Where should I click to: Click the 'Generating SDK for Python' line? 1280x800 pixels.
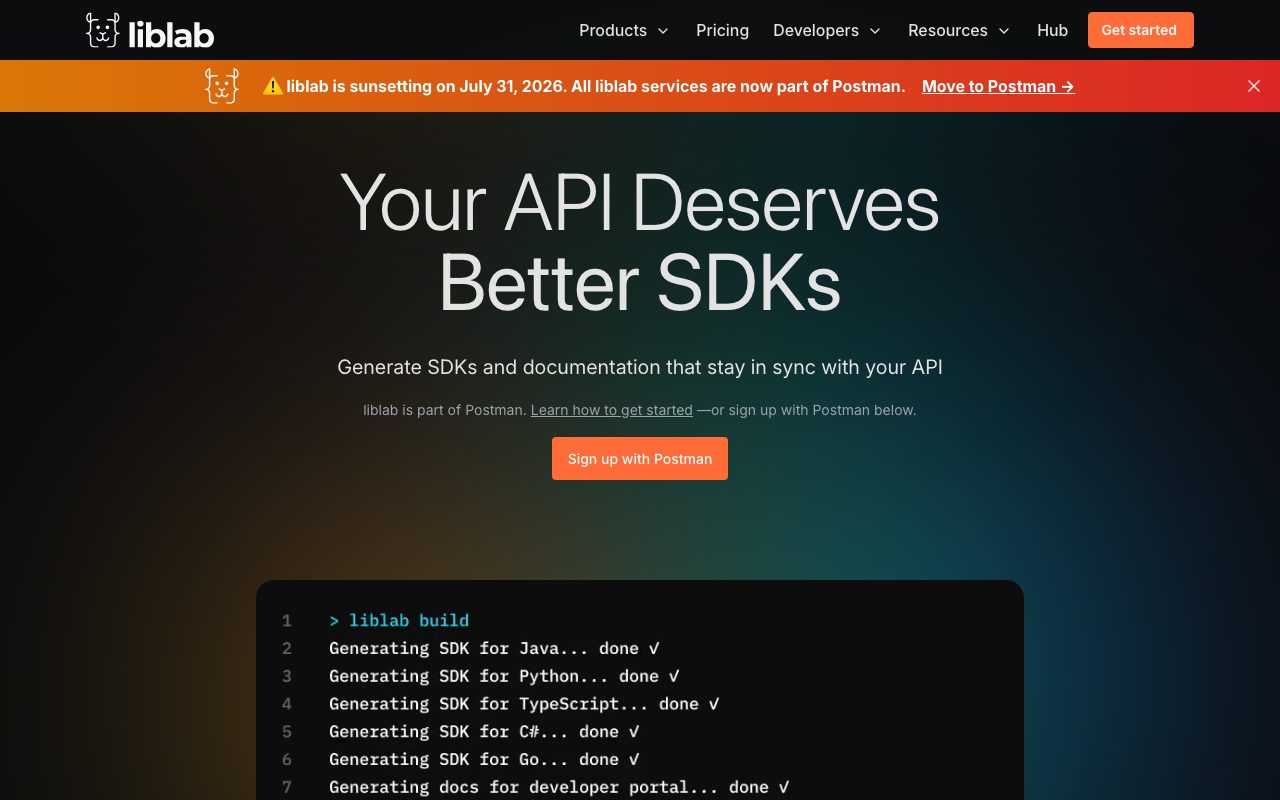click(x=504, y=676)
